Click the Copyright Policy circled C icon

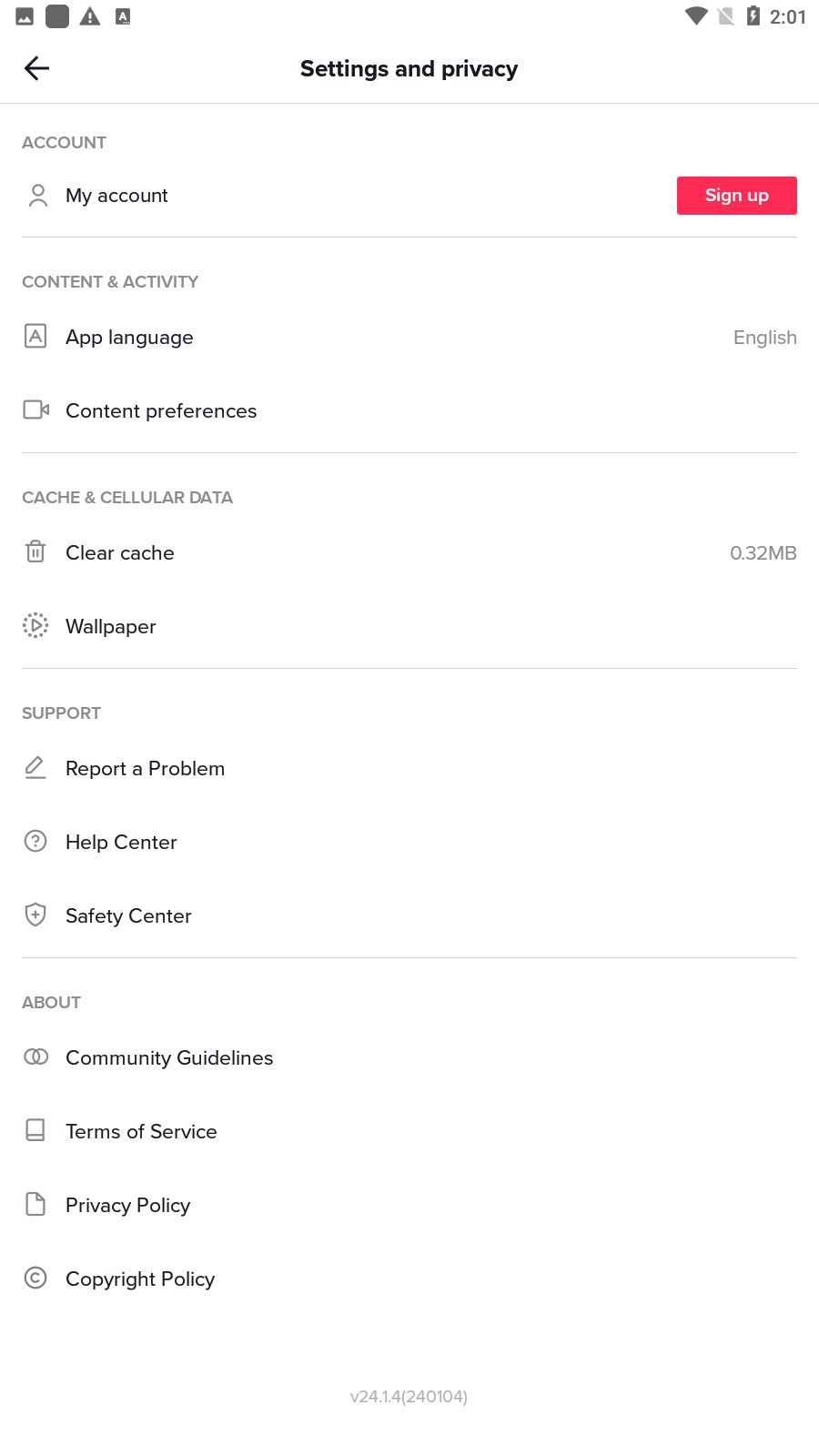[35, 1278]
